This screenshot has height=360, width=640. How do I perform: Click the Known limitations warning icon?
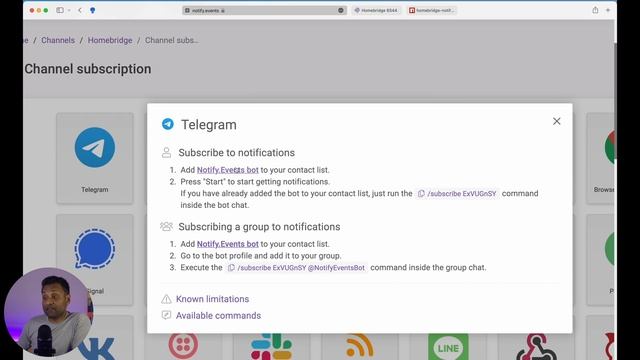click(x=166, y=299)
